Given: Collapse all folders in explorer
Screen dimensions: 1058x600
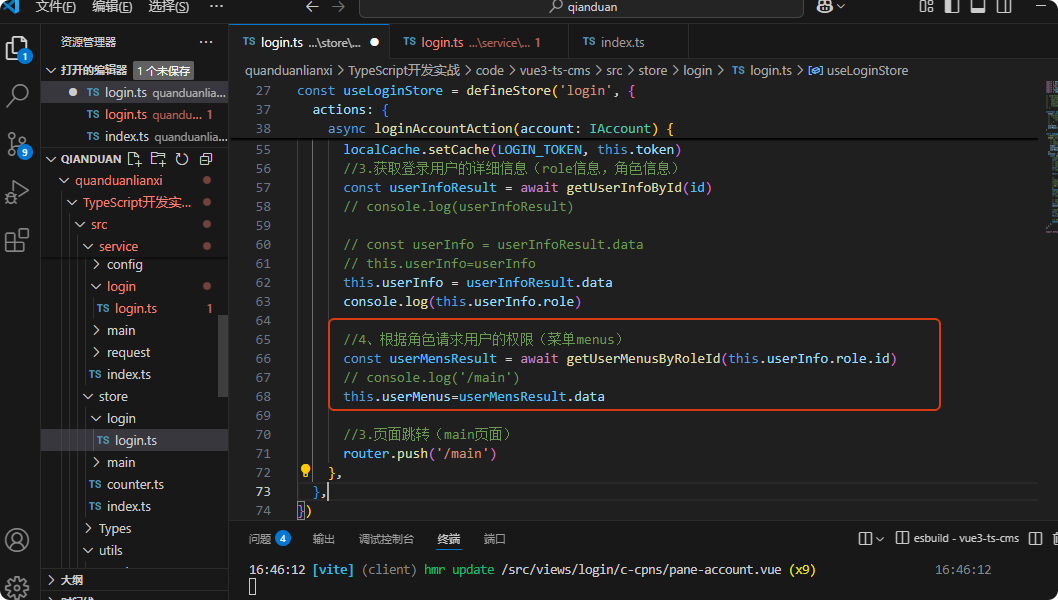Looking at the screenshot, I should pos(206,159).
